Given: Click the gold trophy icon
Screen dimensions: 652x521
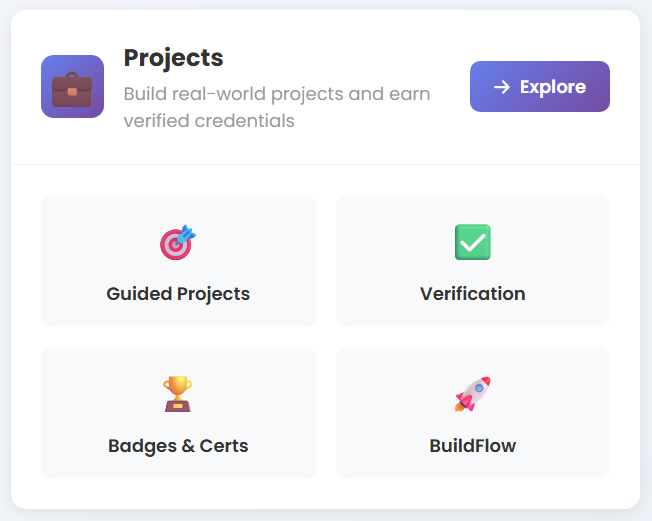Looking at the screenshot, I should 178,394.
